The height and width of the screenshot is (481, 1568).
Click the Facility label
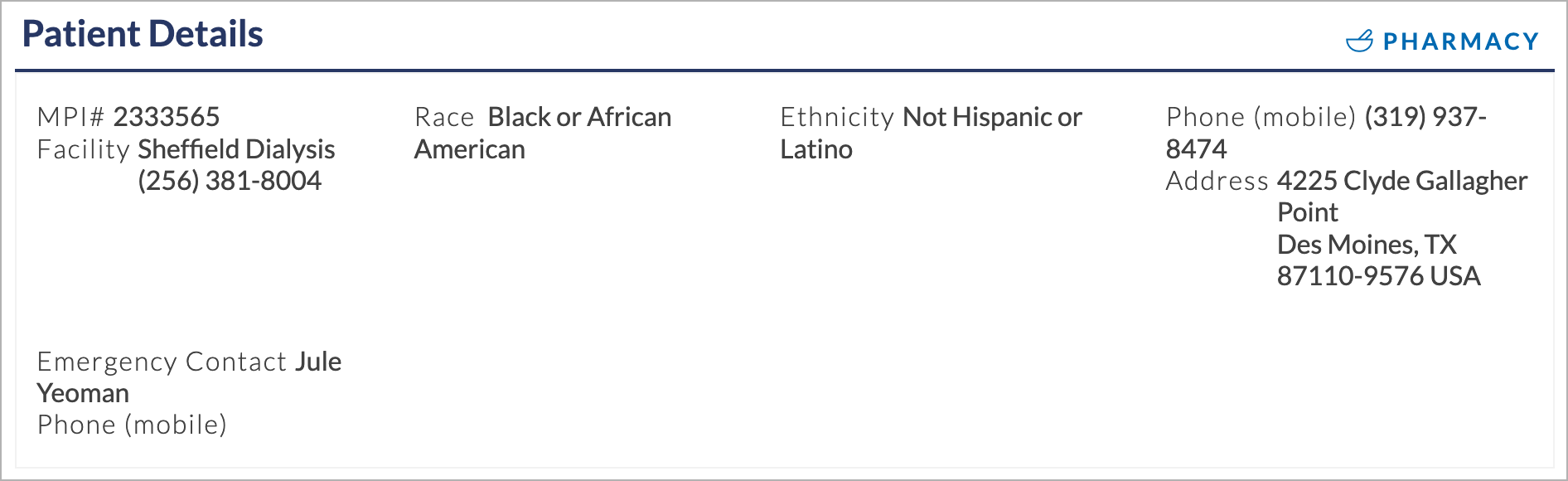pos(84,149)
